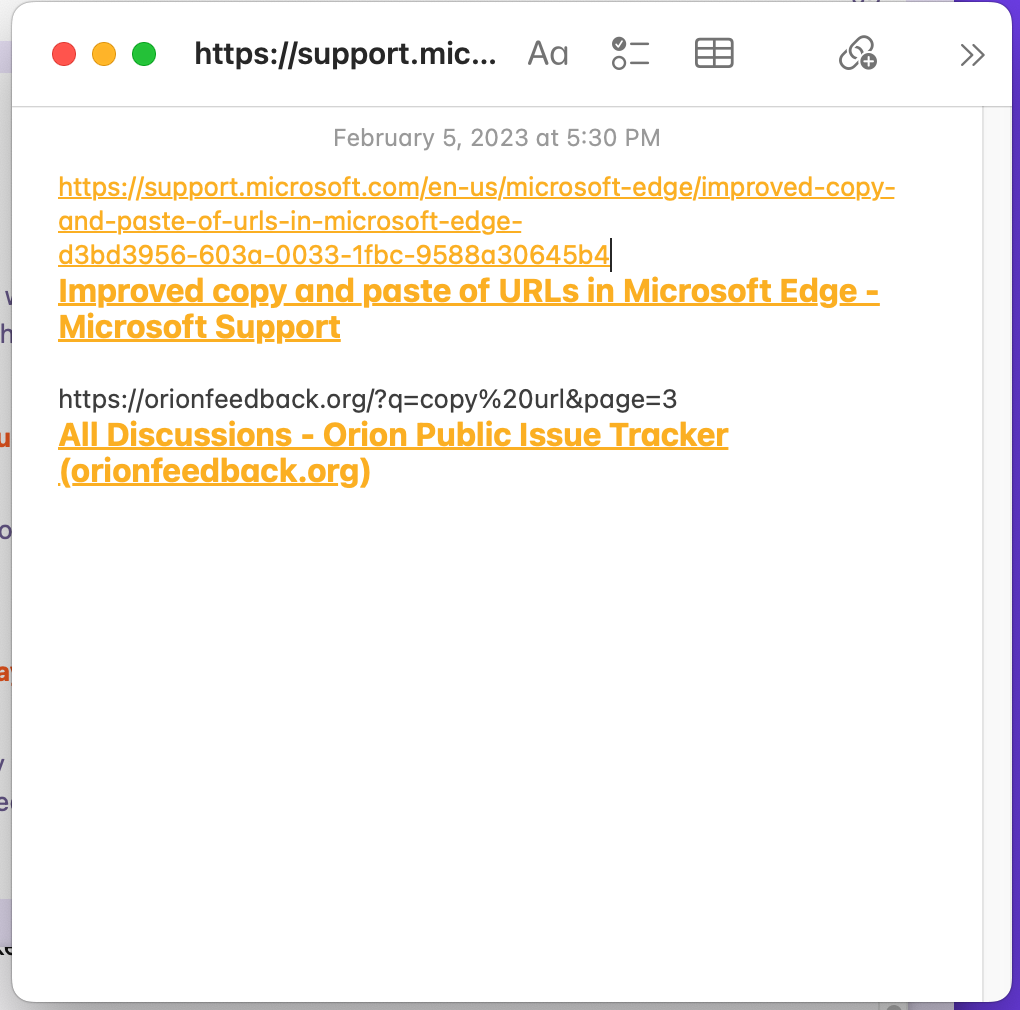Click the window title "https://support.mic..."
1020x1010 pixels.
coord(345,54)
